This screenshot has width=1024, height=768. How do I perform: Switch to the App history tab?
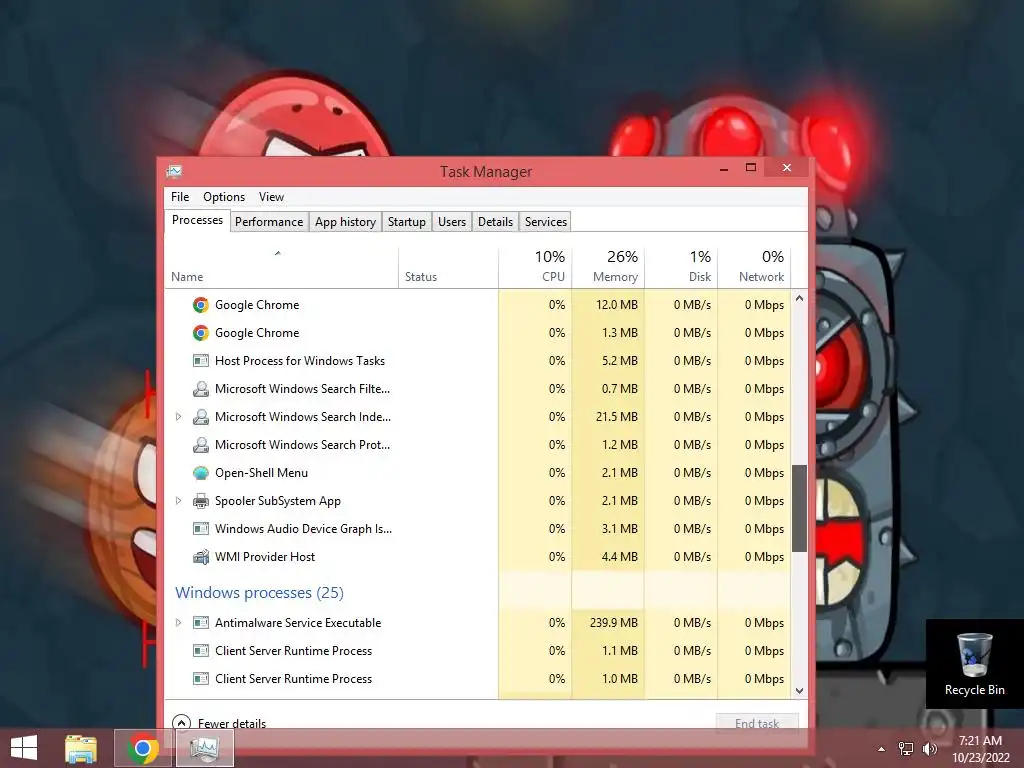point(345,221)
